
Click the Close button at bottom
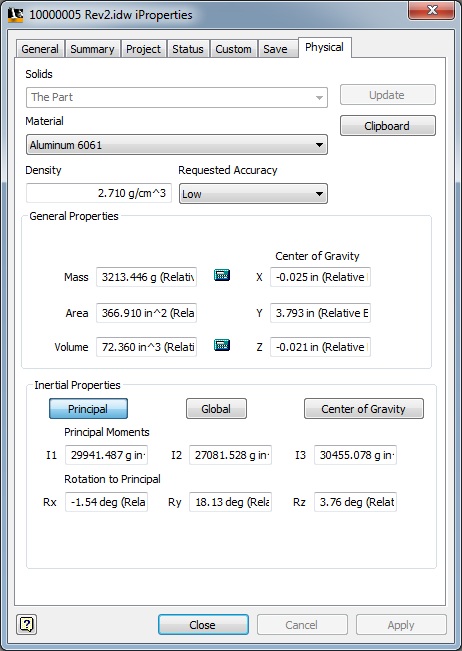pos(203,625)
